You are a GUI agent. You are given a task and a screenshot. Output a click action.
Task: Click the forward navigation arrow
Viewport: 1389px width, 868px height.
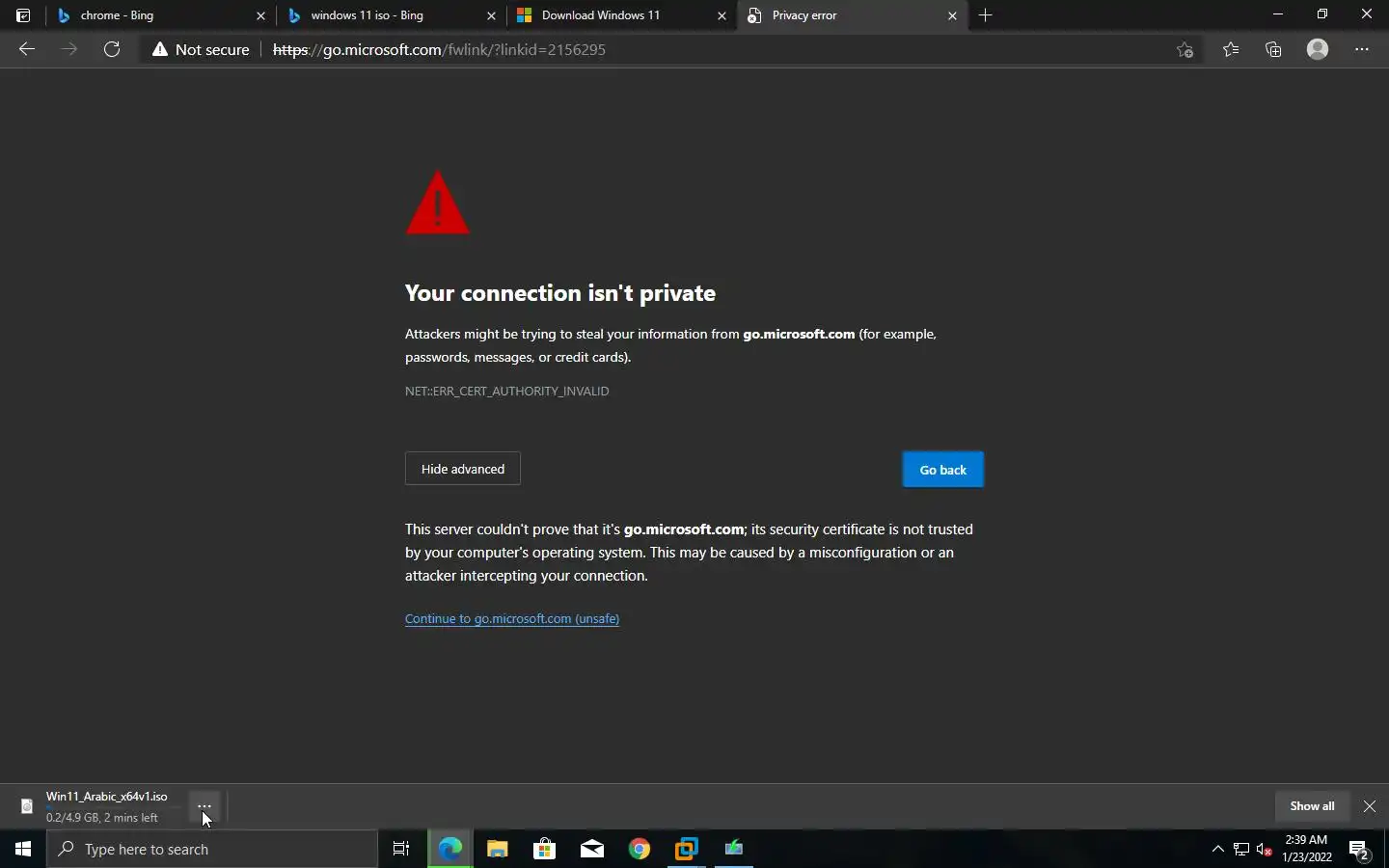pos(69,49)
